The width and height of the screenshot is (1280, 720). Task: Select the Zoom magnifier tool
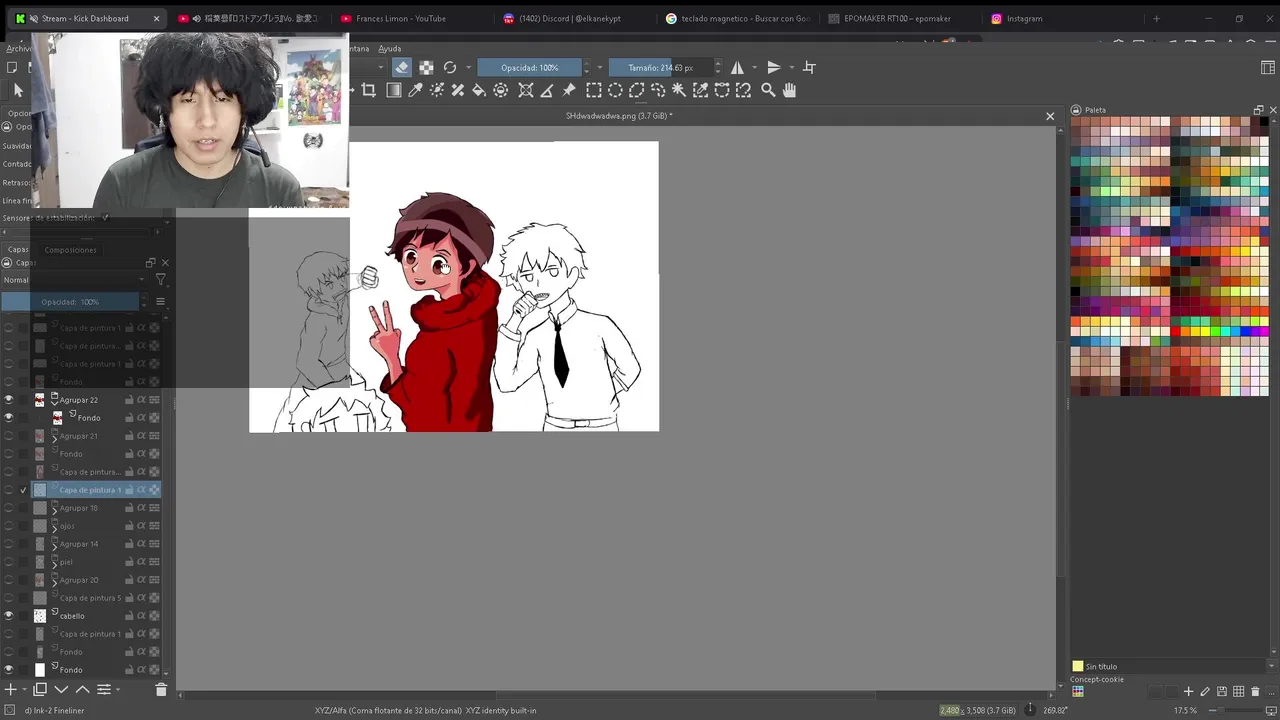768,90
